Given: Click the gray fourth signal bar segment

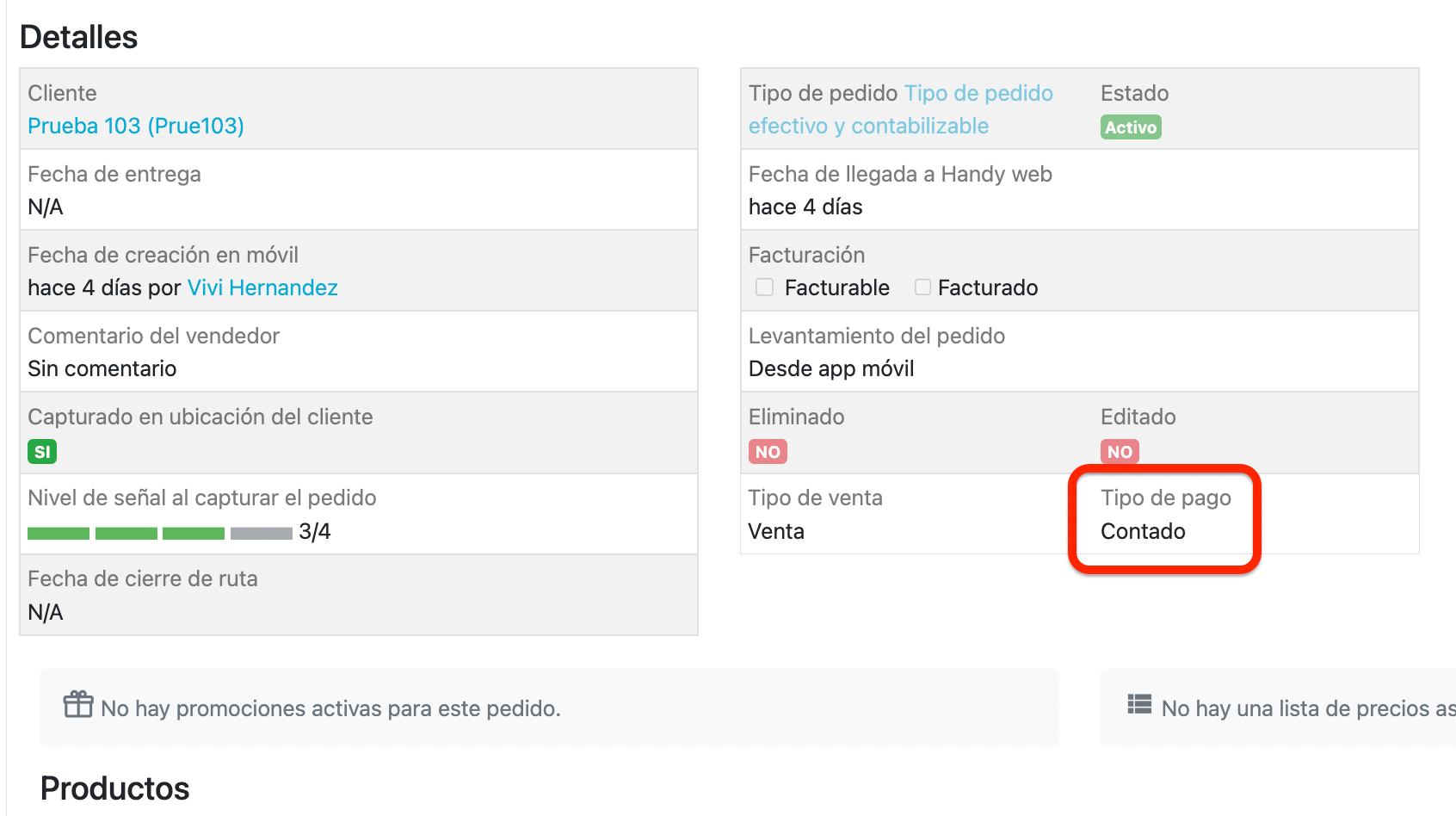Looking at the screenshot, I should (262, 533).
